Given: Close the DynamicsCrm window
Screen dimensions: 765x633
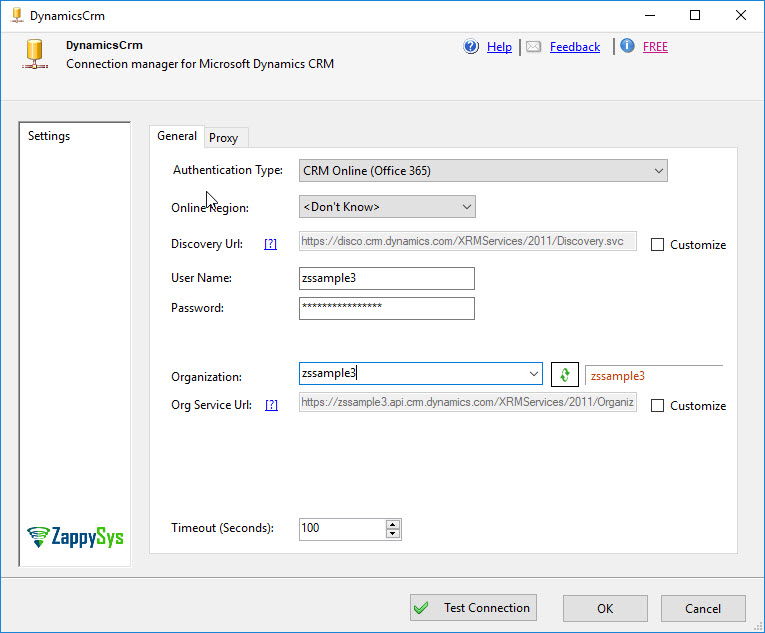Looking at the screenshot, I should [741, 16].
